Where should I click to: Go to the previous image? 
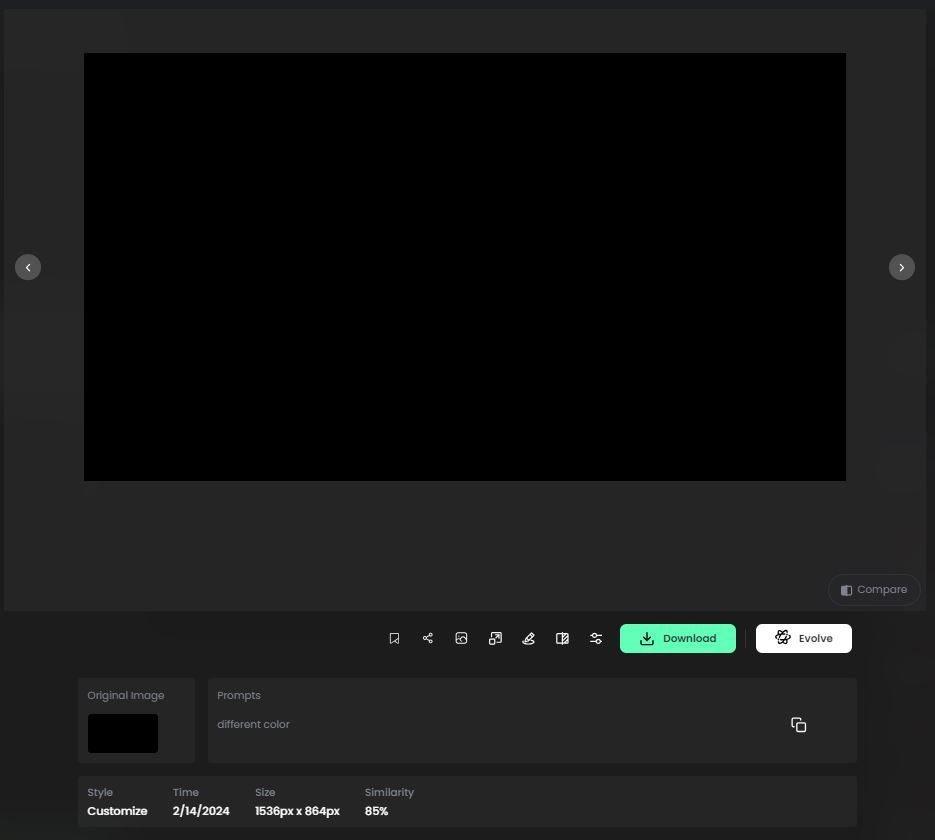[x=28, y=267]
